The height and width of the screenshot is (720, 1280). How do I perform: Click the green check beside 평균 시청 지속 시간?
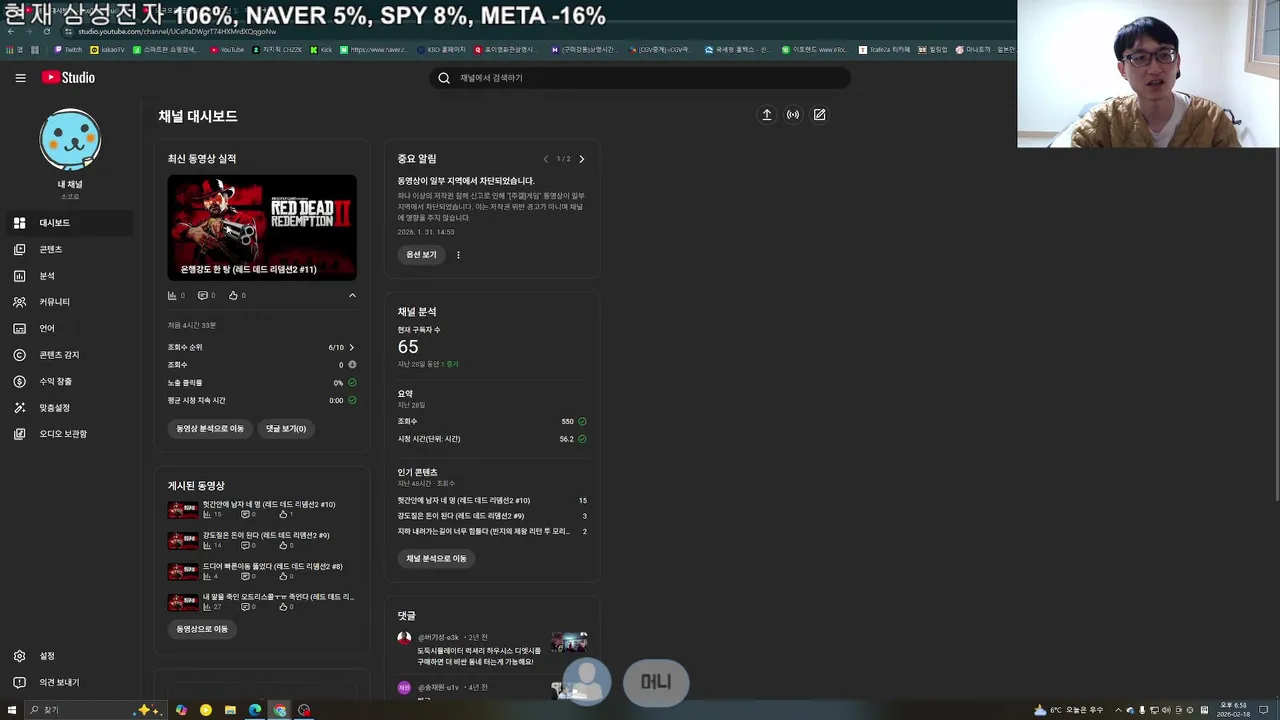pyautogui.click(x=352, y=400)
